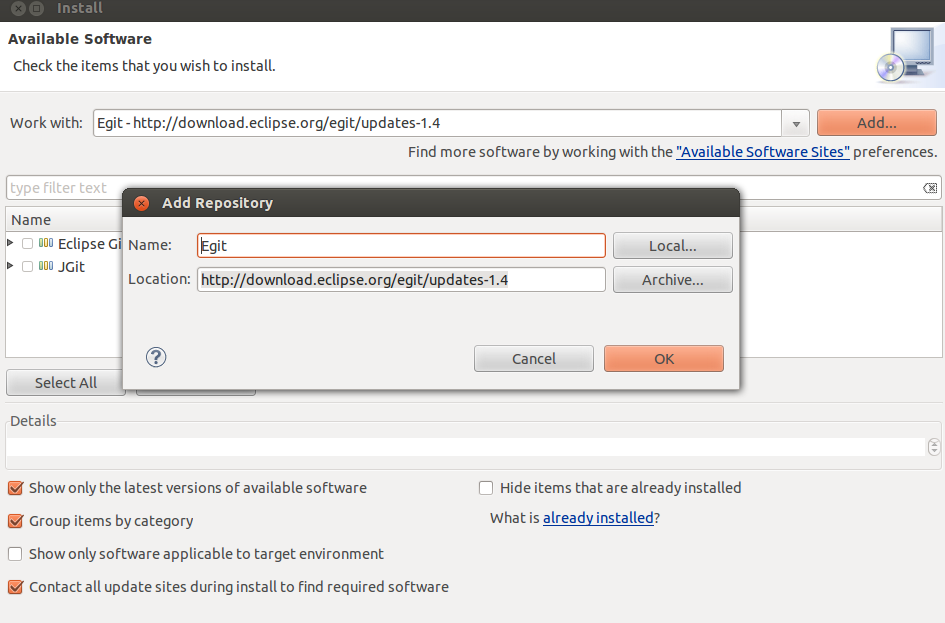Click the Name input field containing Egit

[401, 246]
